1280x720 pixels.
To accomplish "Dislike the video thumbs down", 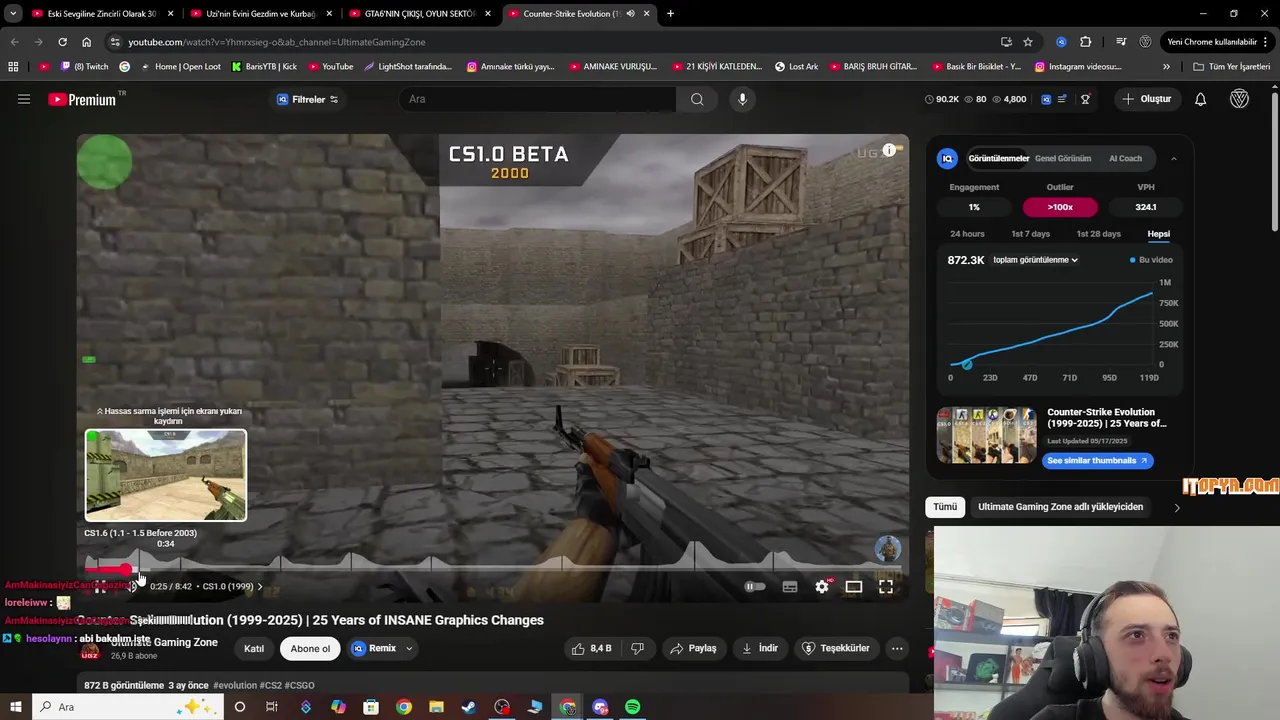I will coord(637,649).
